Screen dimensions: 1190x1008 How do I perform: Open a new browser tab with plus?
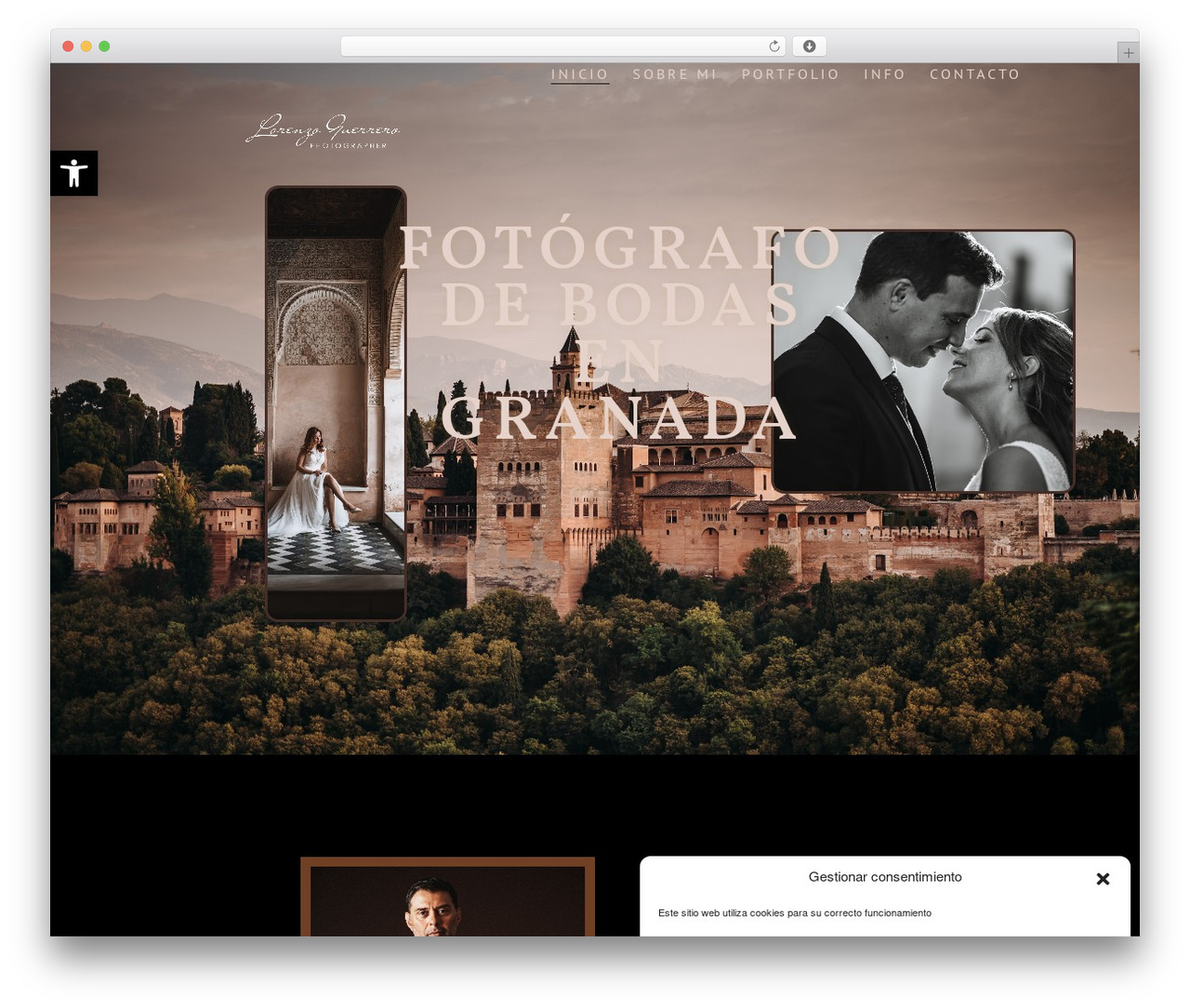[1128, 53]
